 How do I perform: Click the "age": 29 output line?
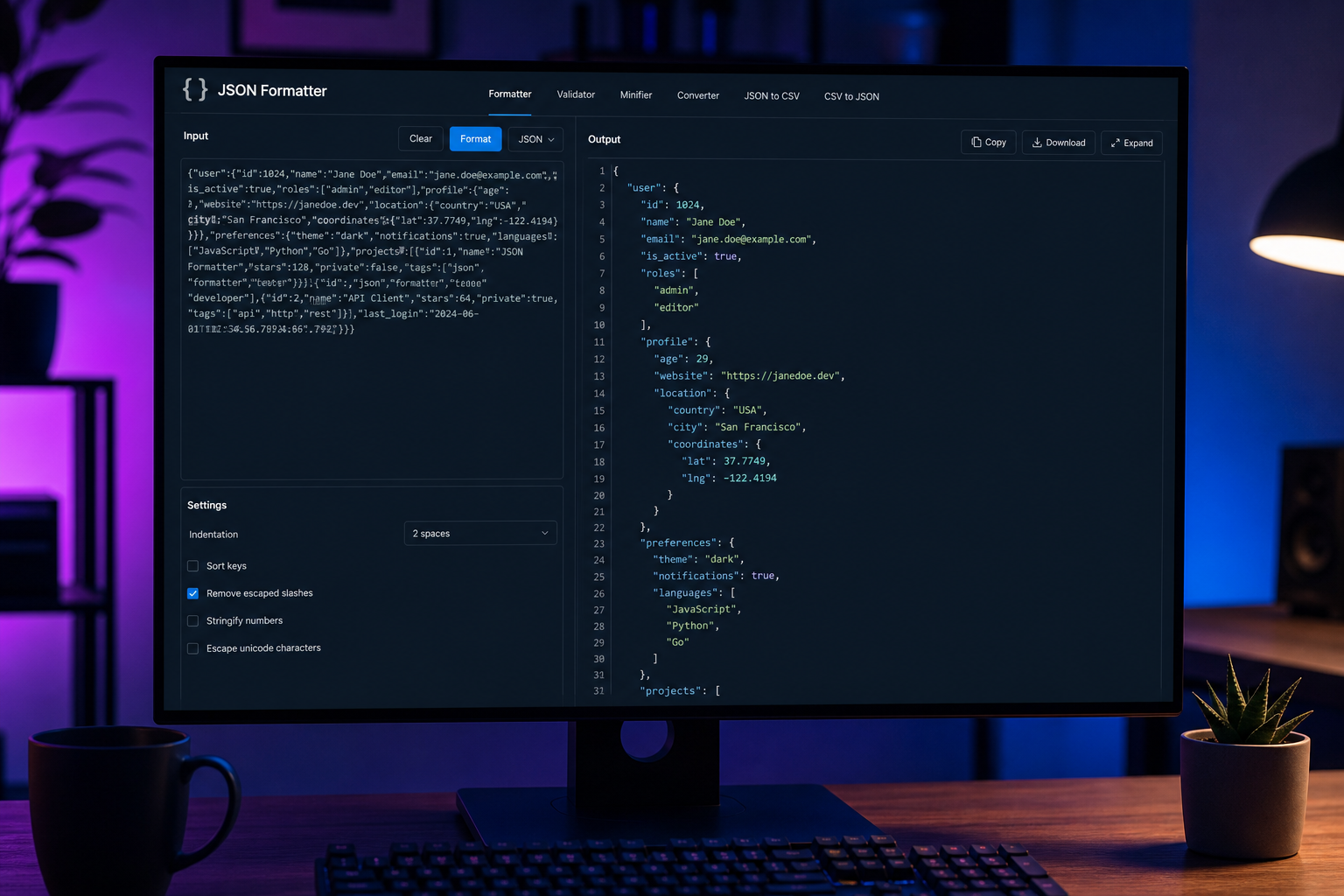[x=683, y=359]
